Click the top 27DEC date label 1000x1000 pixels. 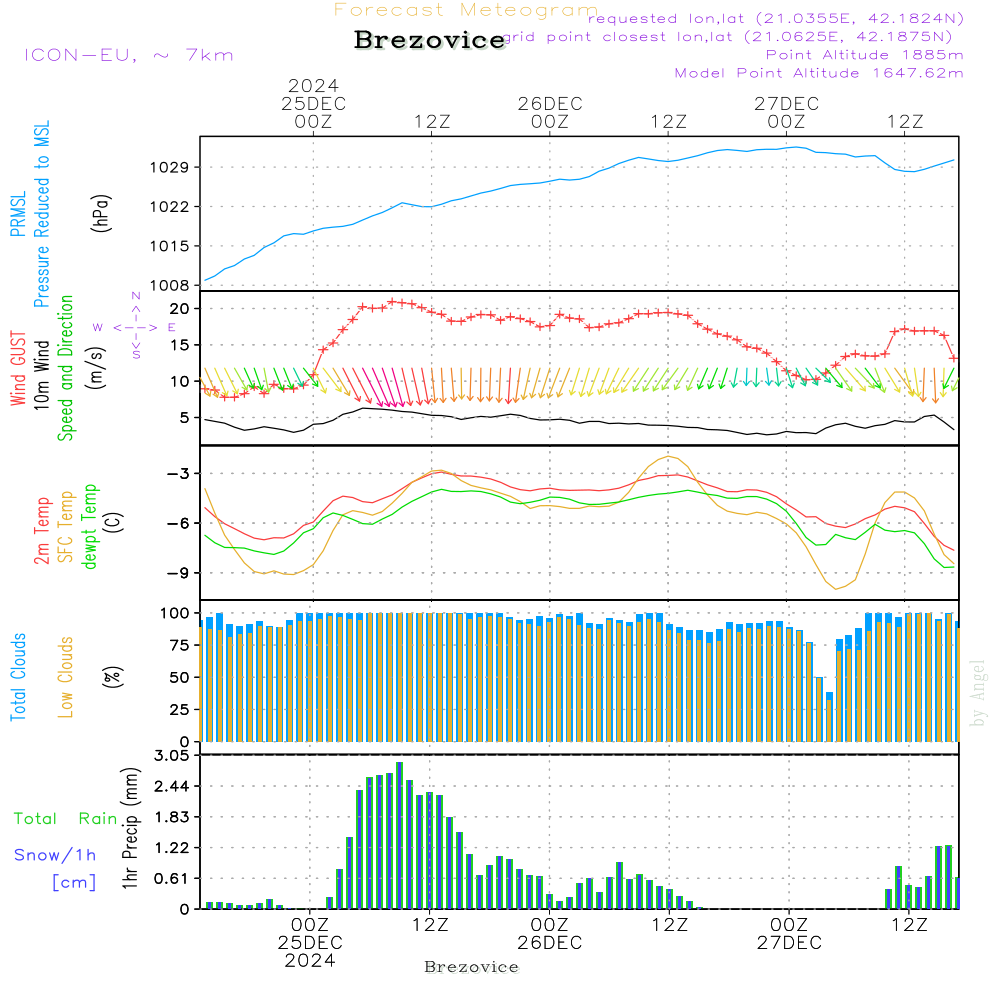[786, 104]
